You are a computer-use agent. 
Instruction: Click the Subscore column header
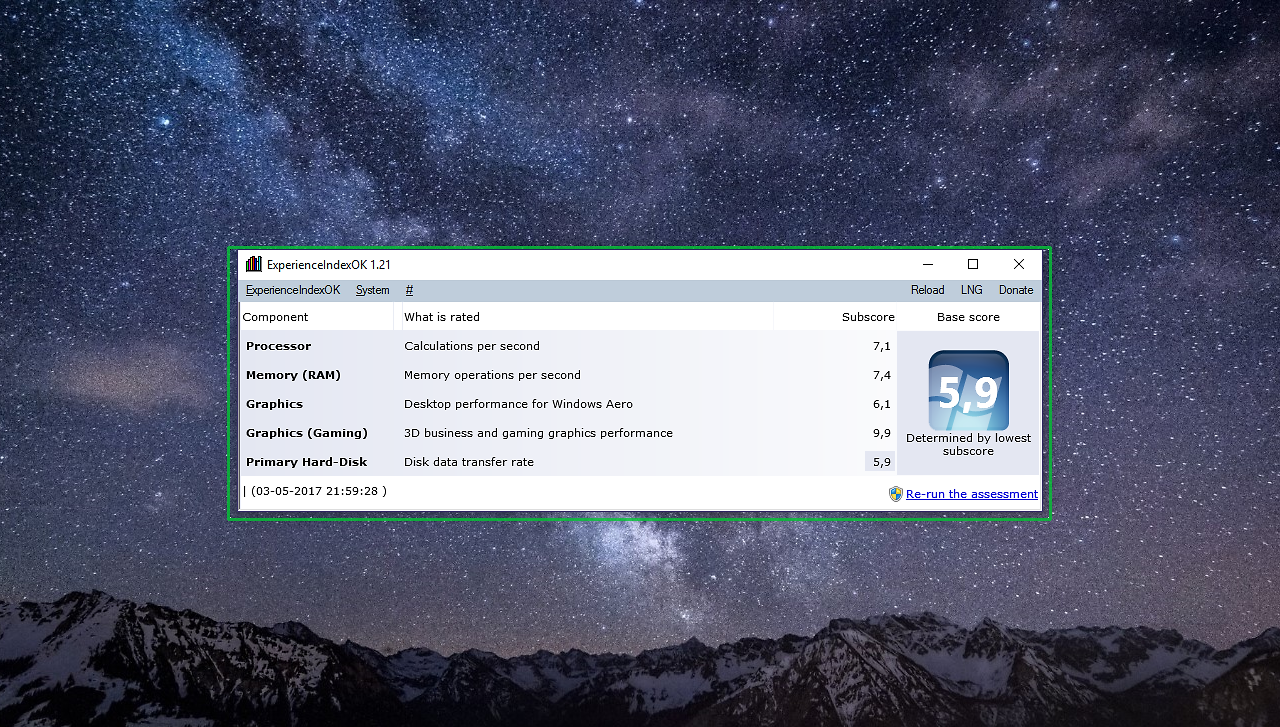[x=836, y=317]
